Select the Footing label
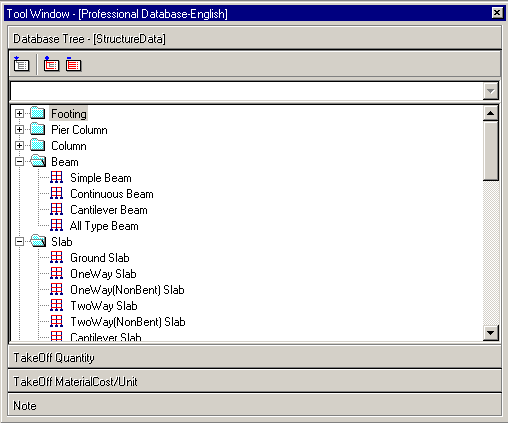 [69, 114]
